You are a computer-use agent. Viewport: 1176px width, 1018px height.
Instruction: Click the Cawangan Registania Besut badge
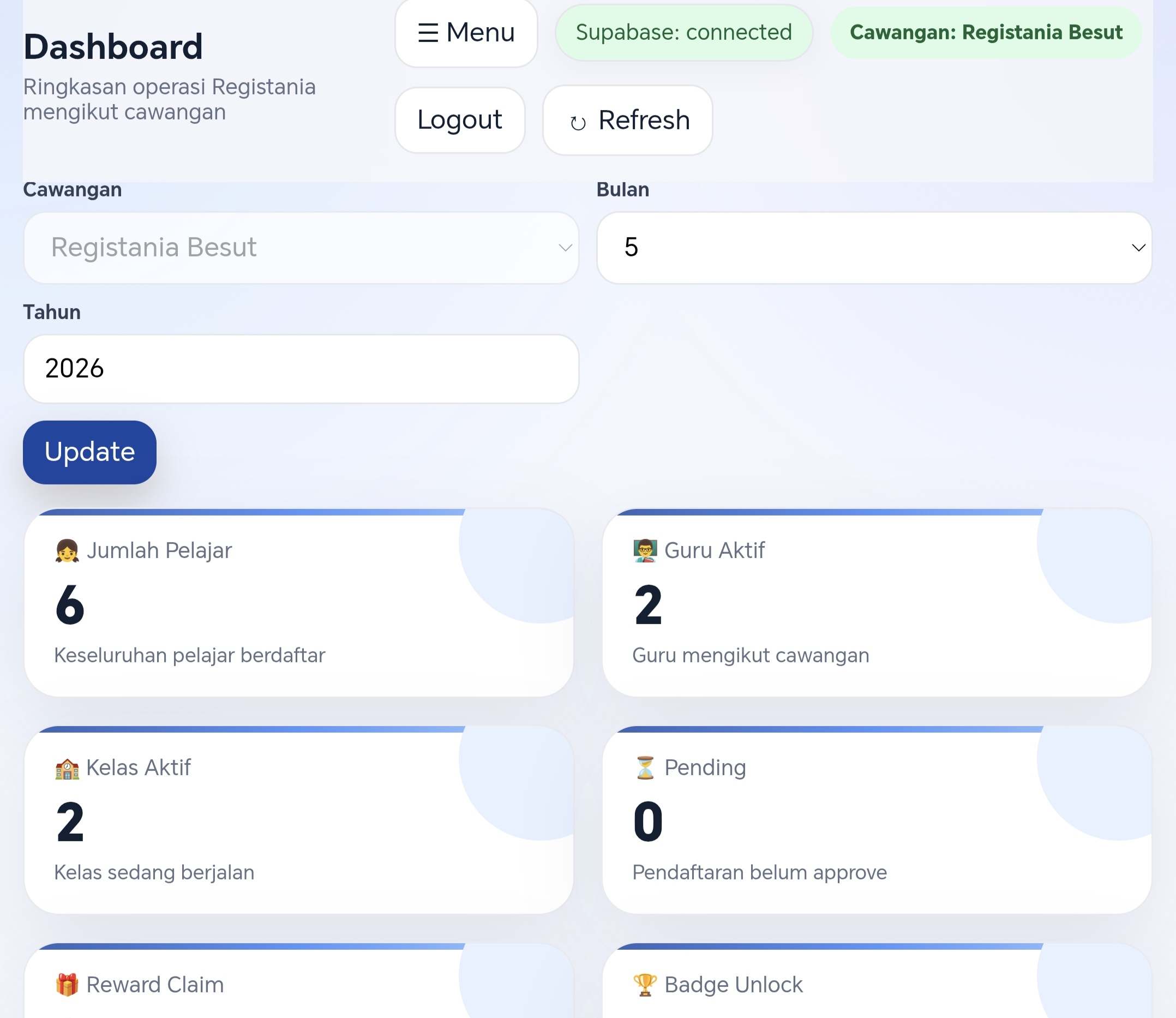pos(986,32)
